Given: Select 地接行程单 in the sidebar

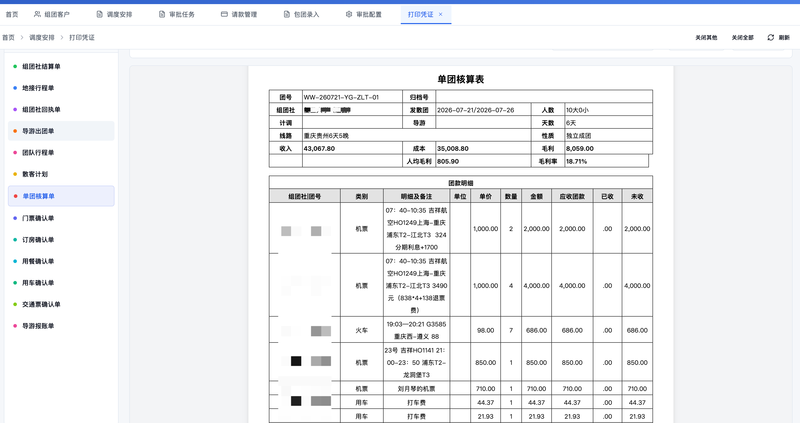Looking at the screenshot, I should tap(61, 88).
